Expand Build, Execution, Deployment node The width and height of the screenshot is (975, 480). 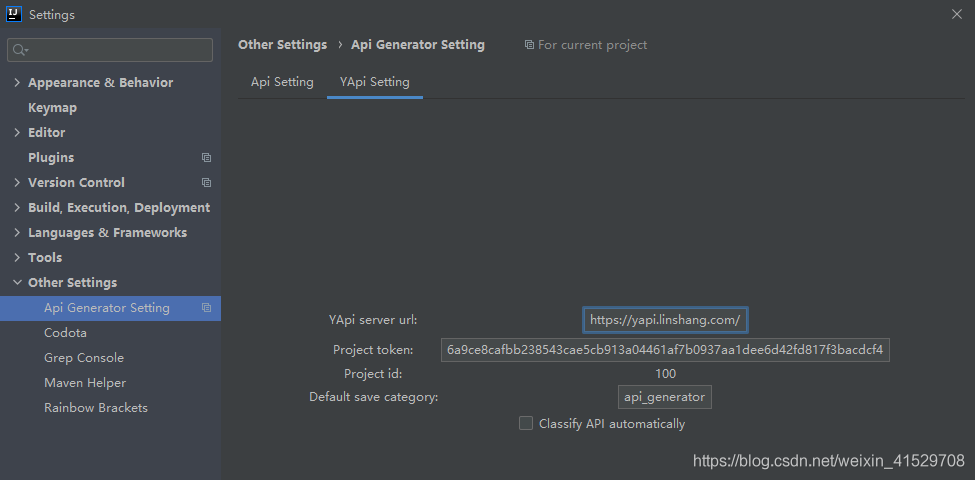(x=17, y=208)
